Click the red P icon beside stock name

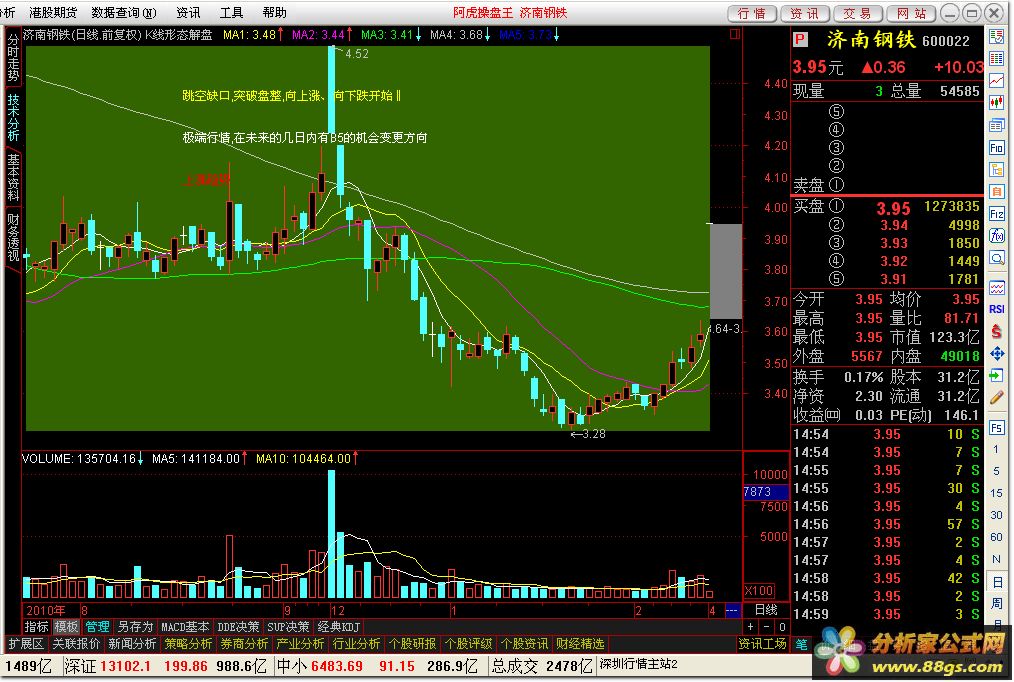(x=801, y=40)
